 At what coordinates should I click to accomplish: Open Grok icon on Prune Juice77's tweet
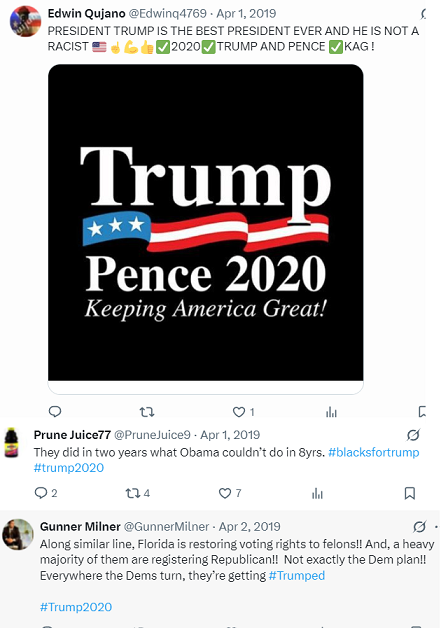click(413, 435)
